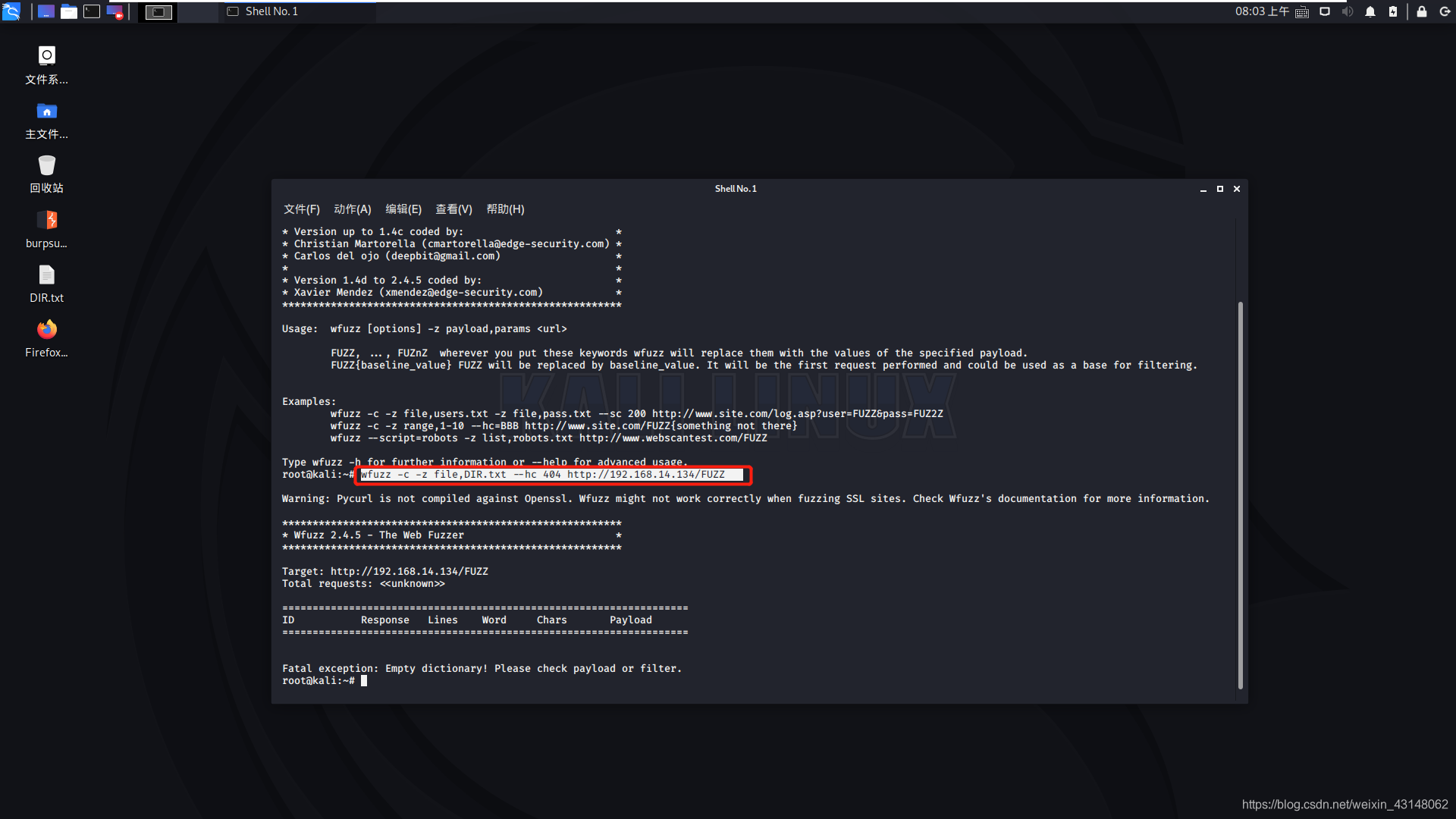Click the Response column header

(385, 620)
